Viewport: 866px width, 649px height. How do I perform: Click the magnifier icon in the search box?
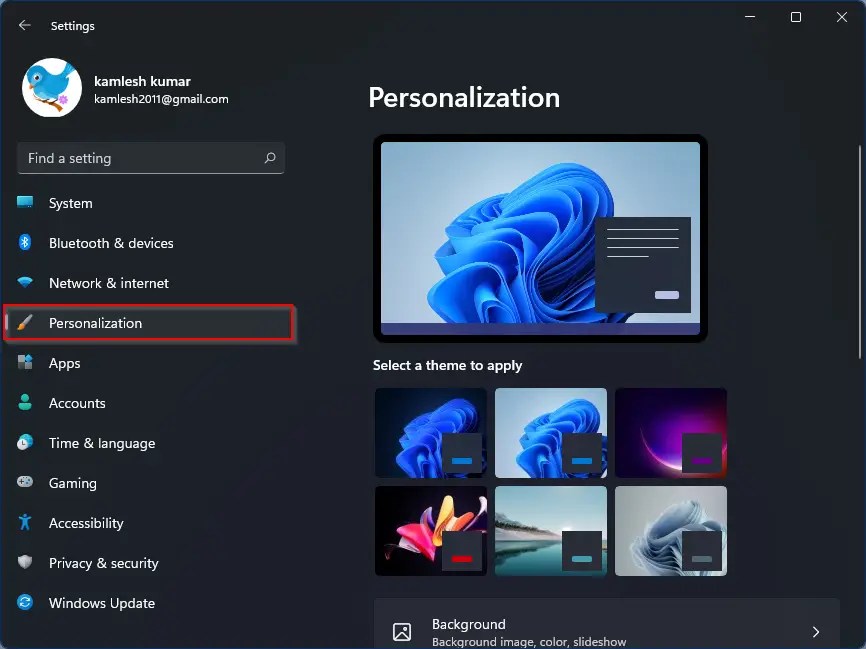[268, 158]
